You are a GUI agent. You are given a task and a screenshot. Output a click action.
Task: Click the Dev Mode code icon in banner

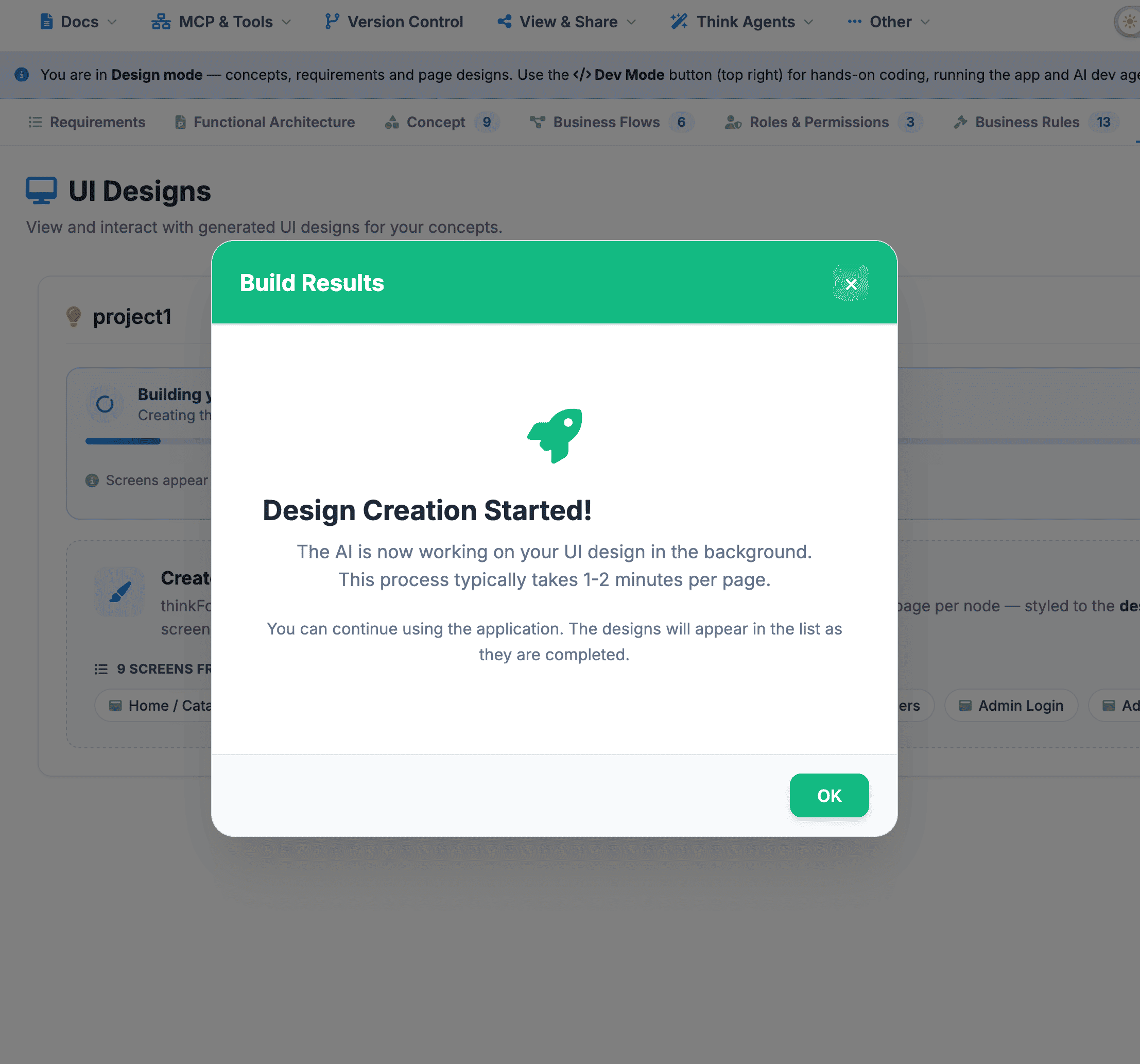click(x=582, y=75)
